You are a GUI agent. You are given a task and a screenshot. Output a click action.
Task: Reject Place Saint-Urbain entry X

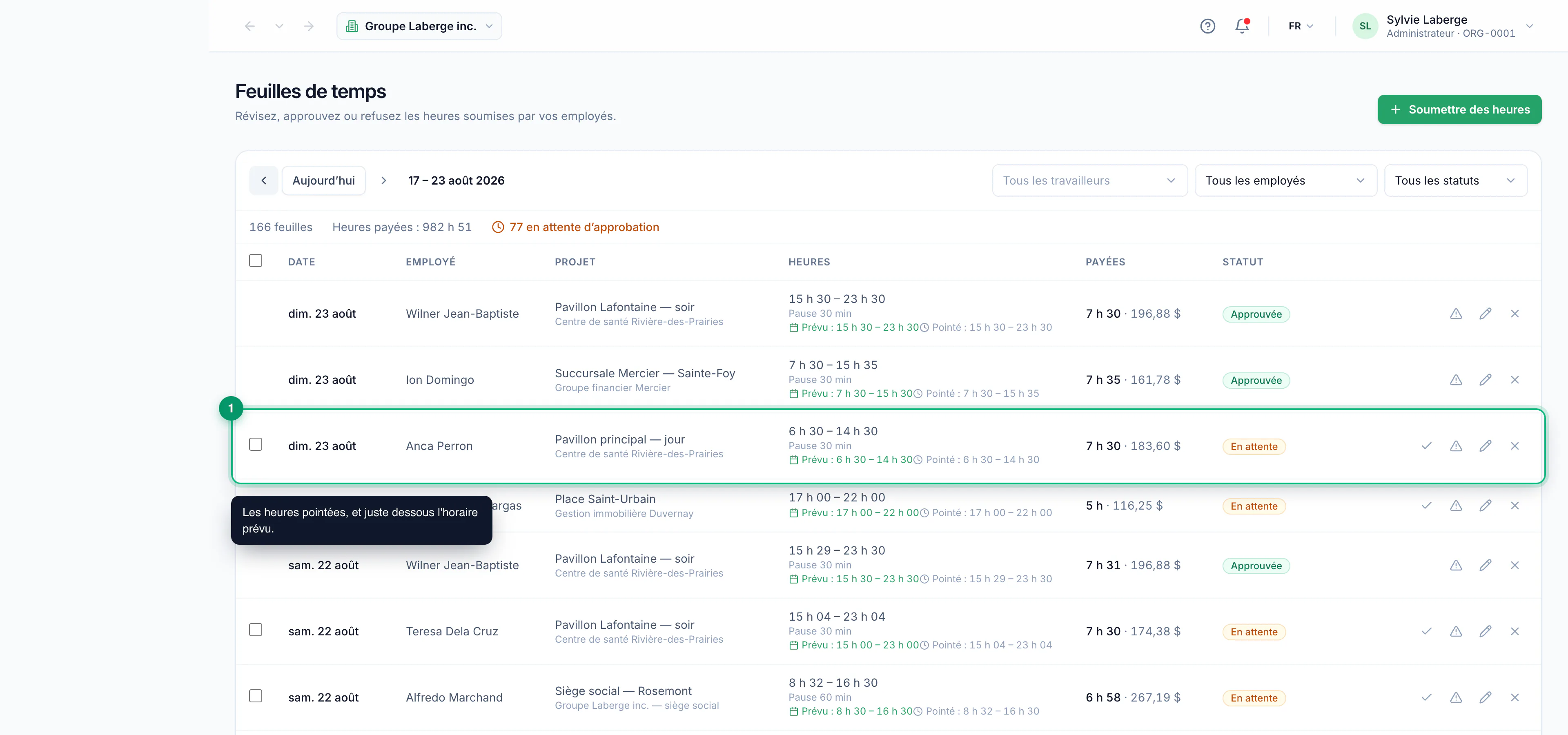pos(1515,506)
